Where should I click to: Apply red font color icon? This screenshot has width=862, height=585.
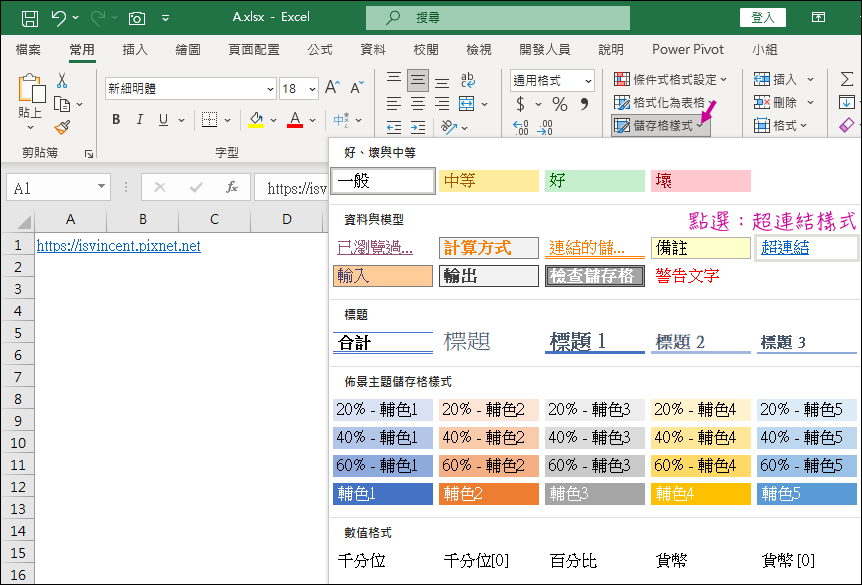(x=295, y=120)
